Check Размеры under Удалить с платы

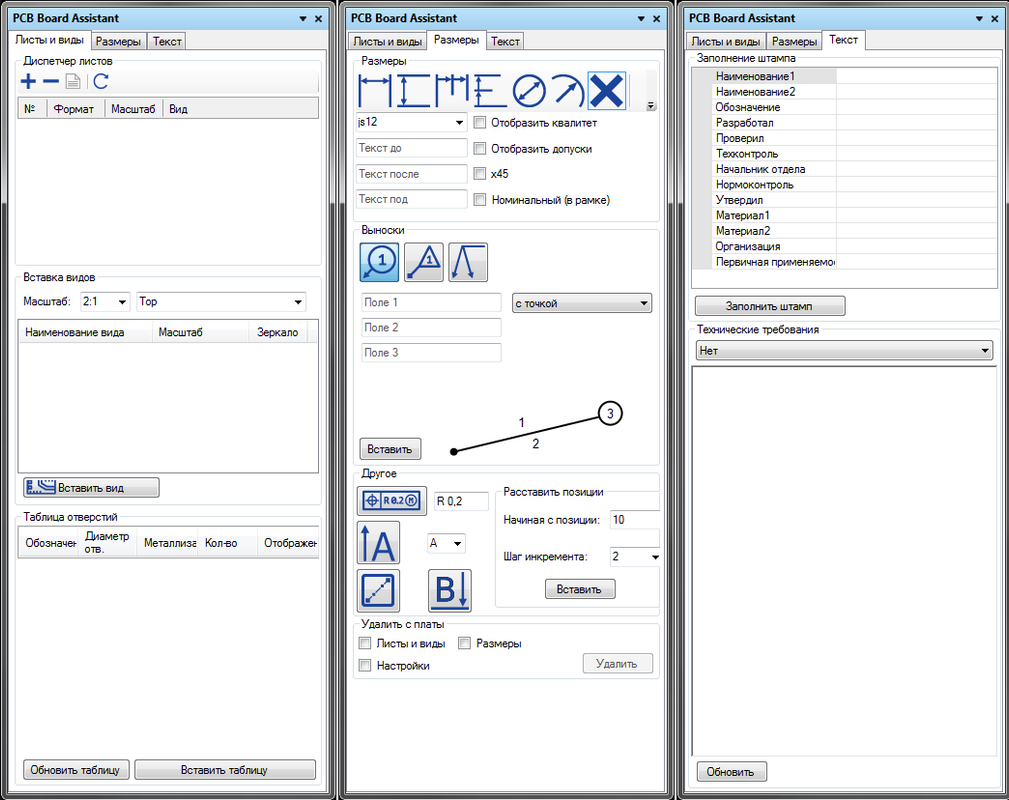coord(465,643)
